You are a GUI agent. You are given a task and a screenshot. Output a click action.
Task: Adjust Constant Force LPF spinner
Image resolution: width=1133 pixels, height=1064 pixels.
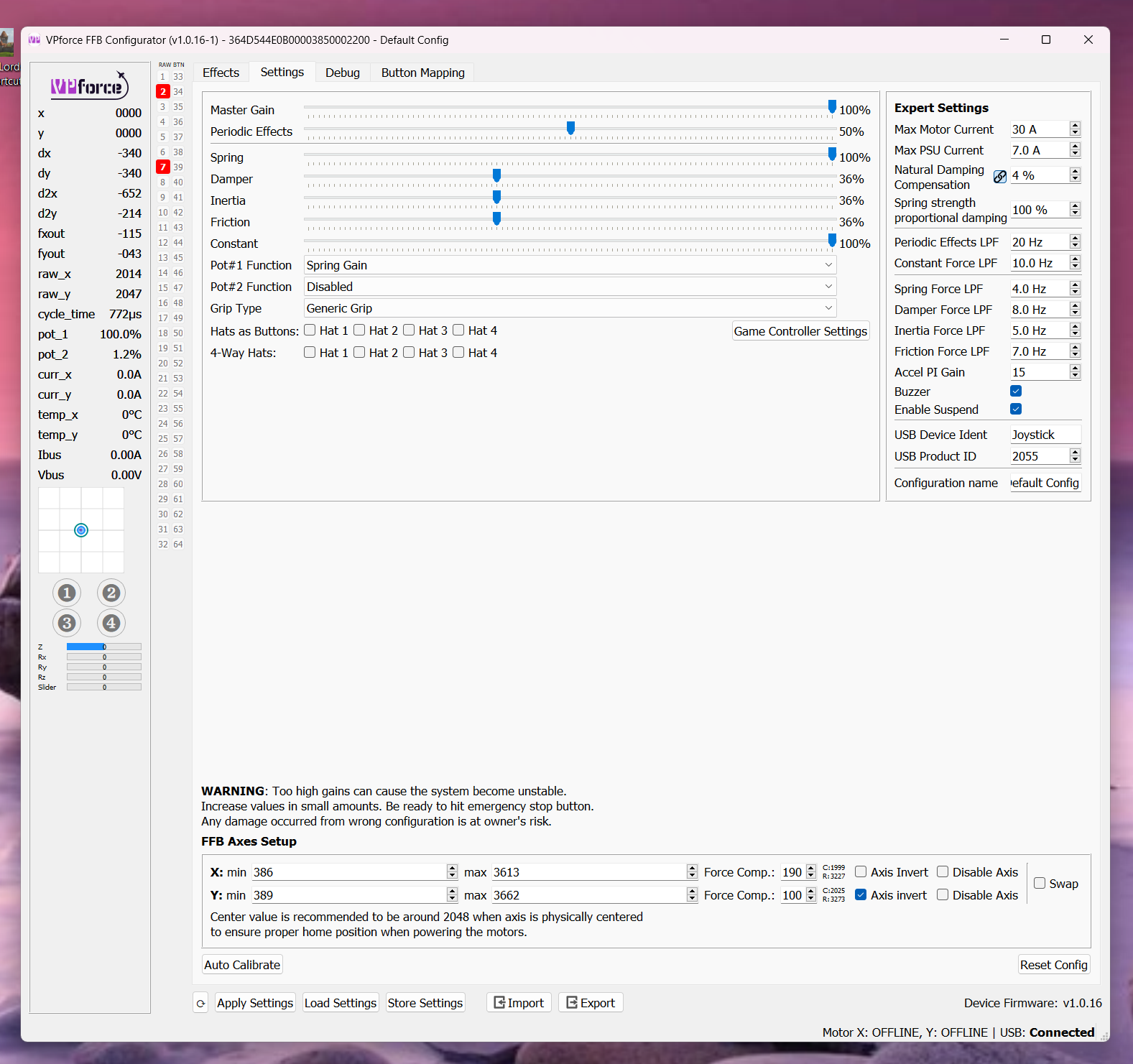(1075, 263)
